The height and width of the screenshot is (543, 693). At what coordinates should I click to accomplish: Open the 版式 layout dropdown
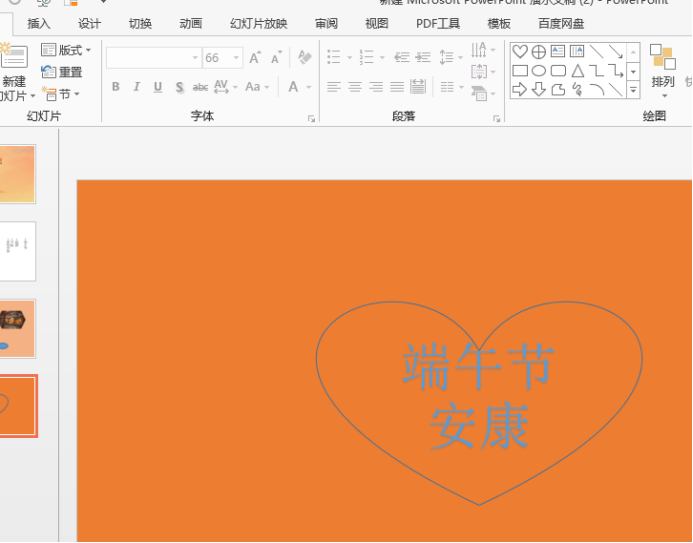[x=66, y=50]
